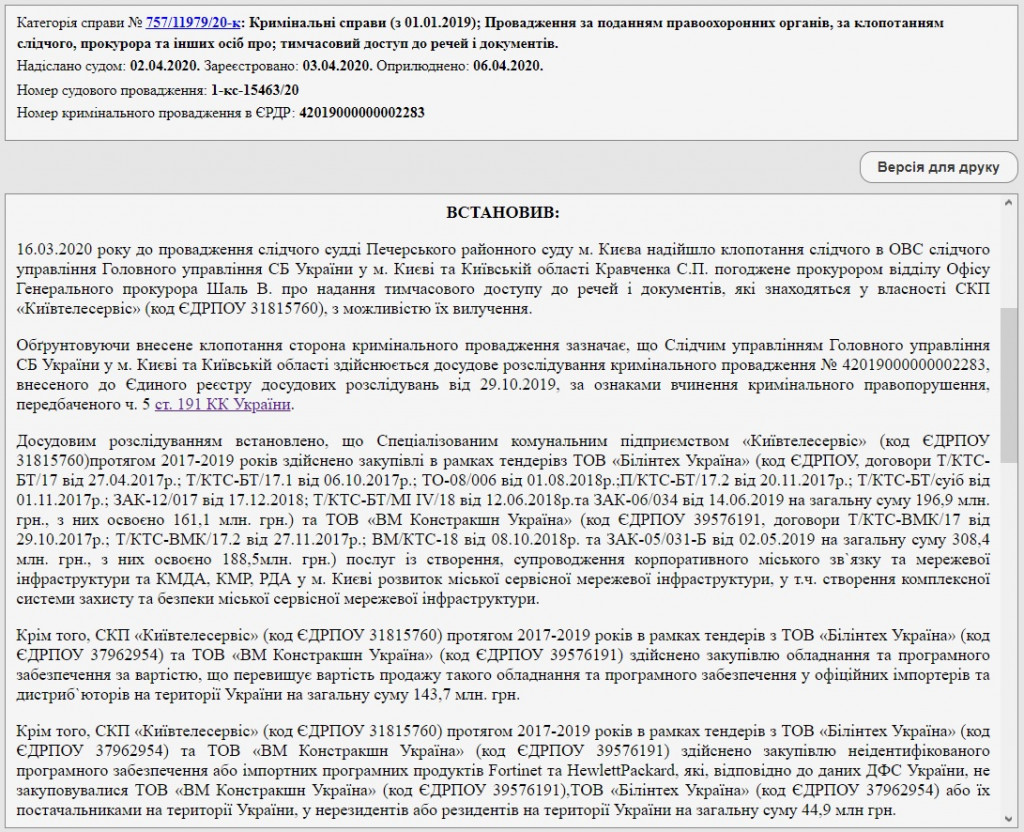Click the 'ВСТАНОВИВ:' heading
The height and width of the screenshot is (832, 1024).
pos(502,212)
